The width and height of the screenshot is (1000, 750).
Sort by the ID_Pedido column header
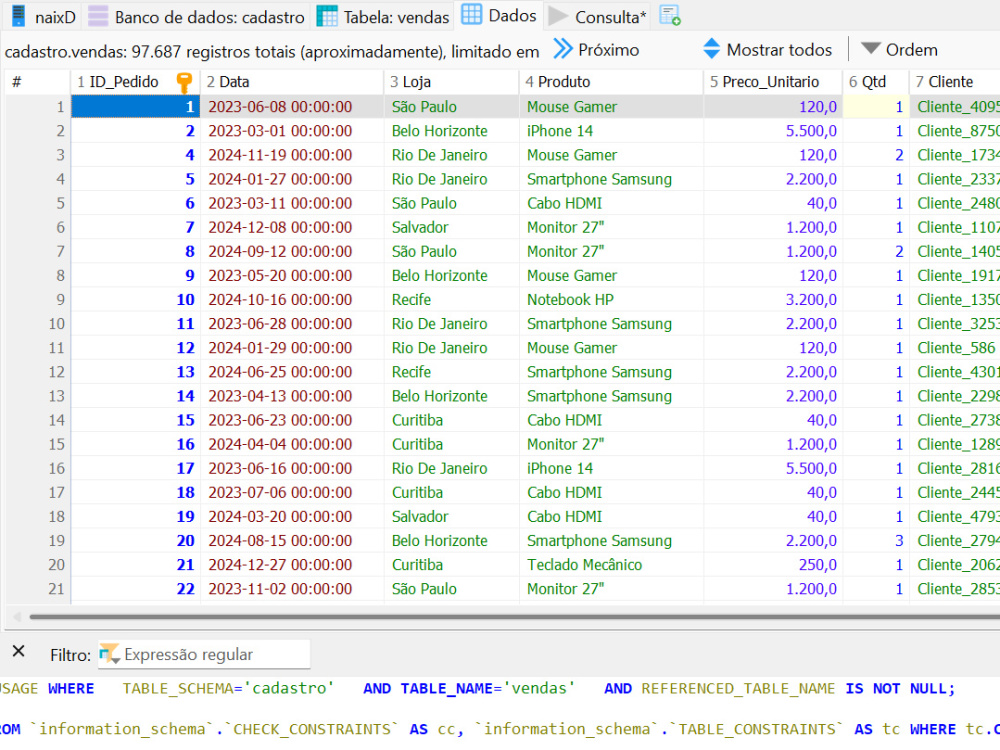point(135,82)
